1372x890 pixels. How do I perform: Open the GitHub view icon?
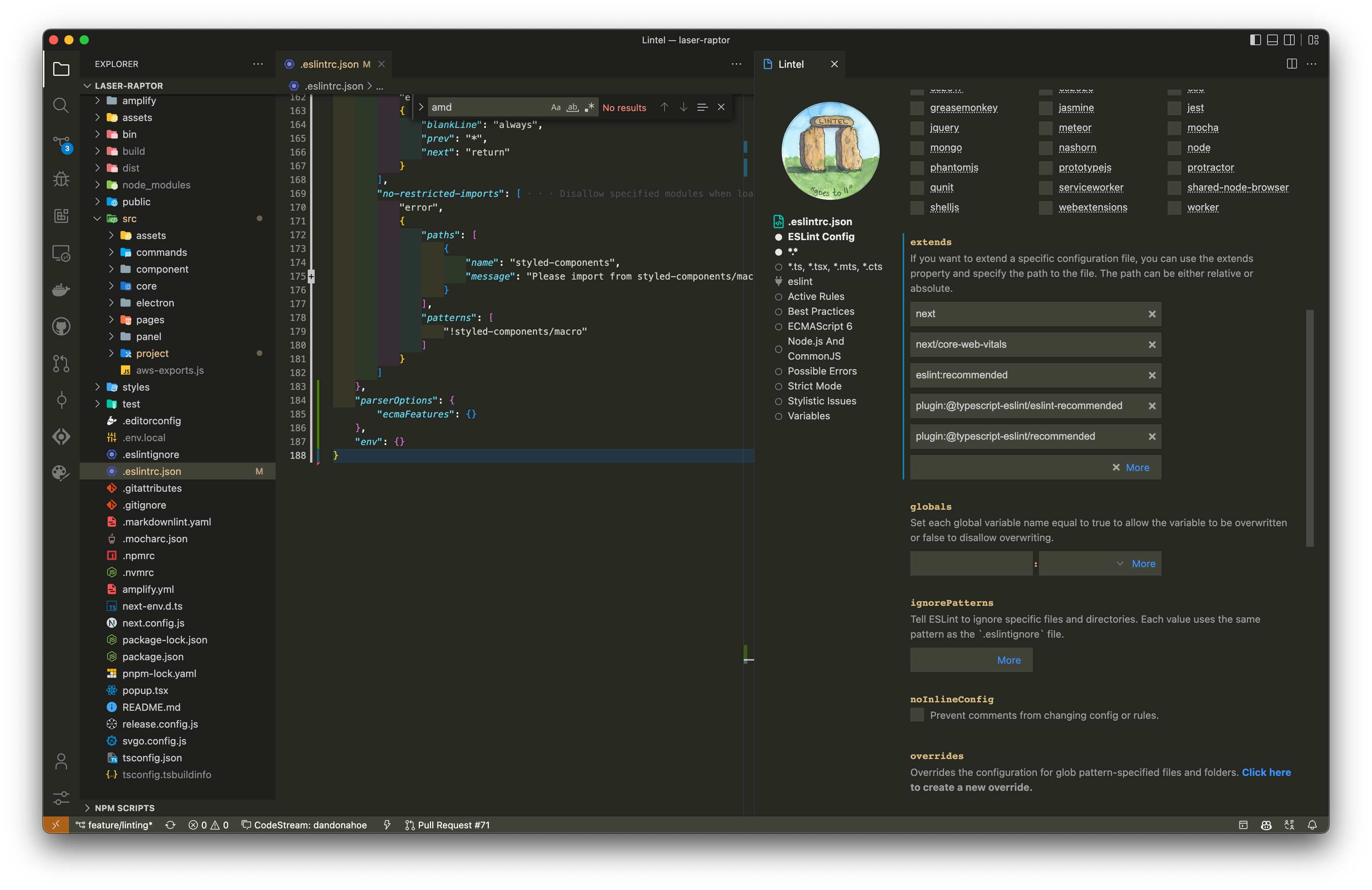[x=61, y=326]
